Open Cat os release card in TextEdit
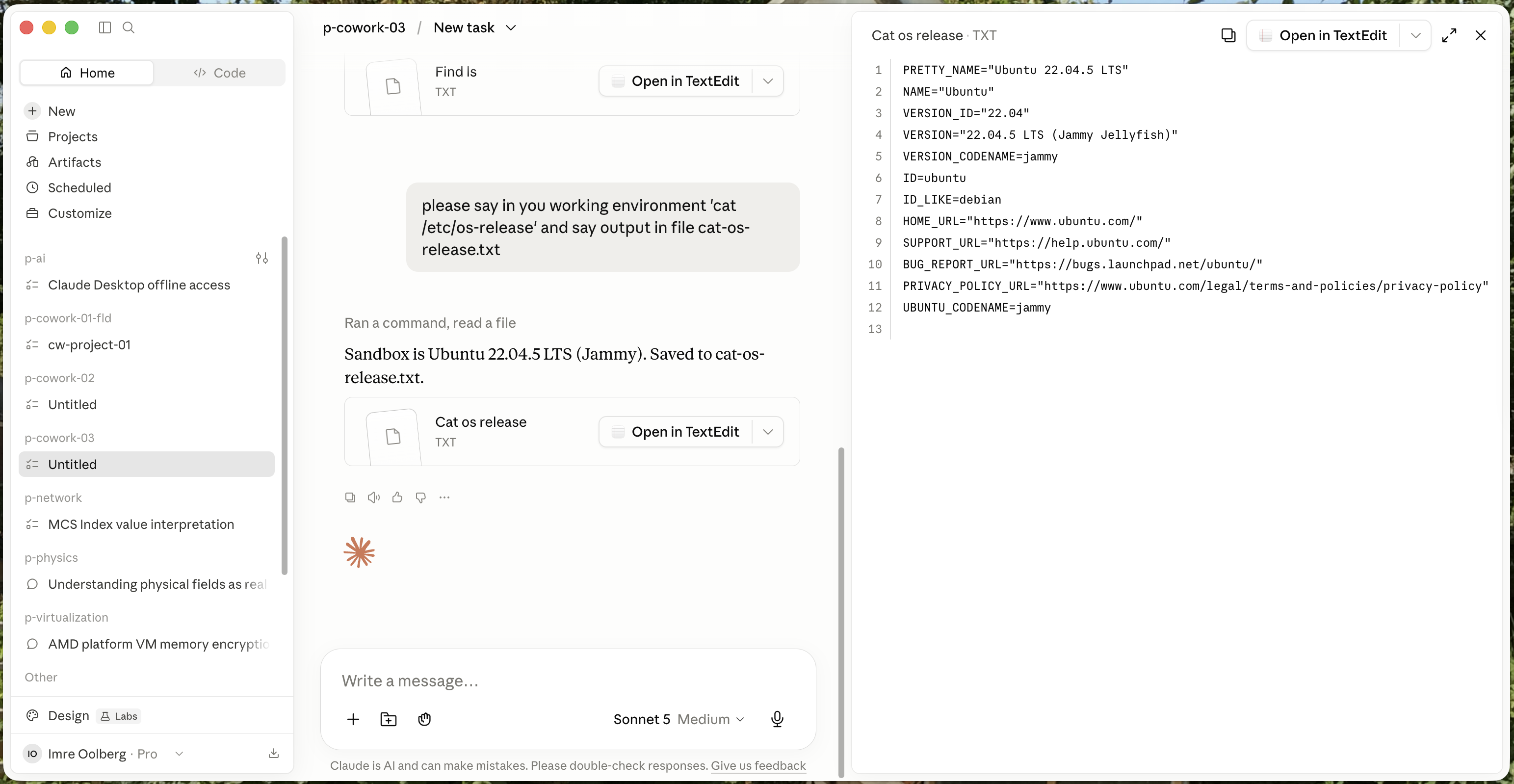Image resolution: width=1514 pixels, height=784 pixels. coord(675,432)
